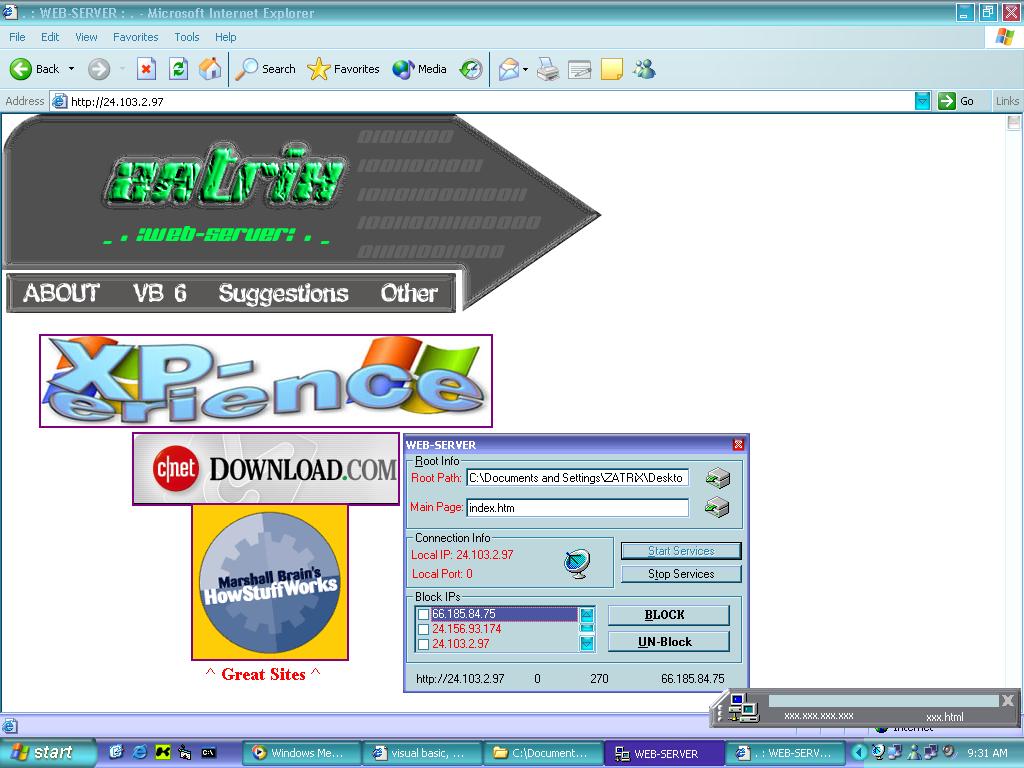Image resolution: width=1024 pixels, height=768 pixels.
Task: Click into the Main Page input field
Action: pos(577,508)
